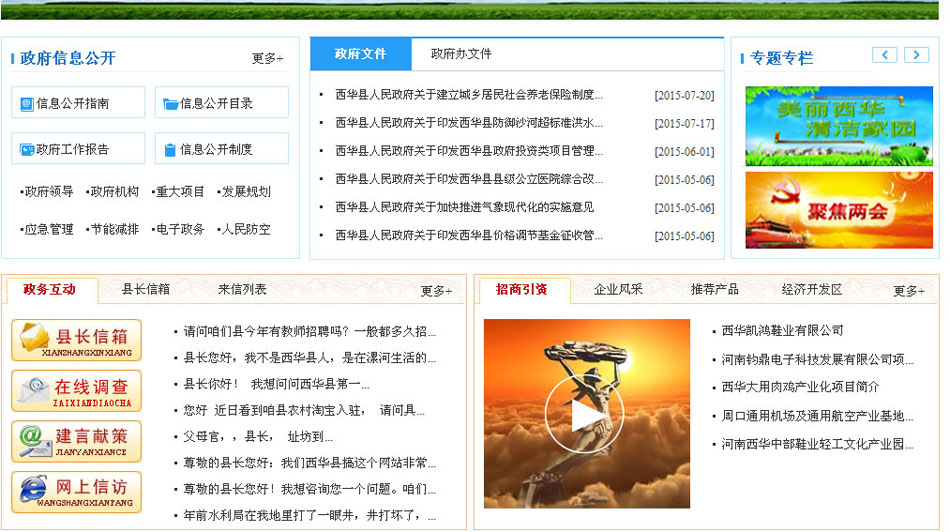Click the 聚焦两会 banner image
The width and height of the screenshot is (950, 532).
[x=838, y=210]
